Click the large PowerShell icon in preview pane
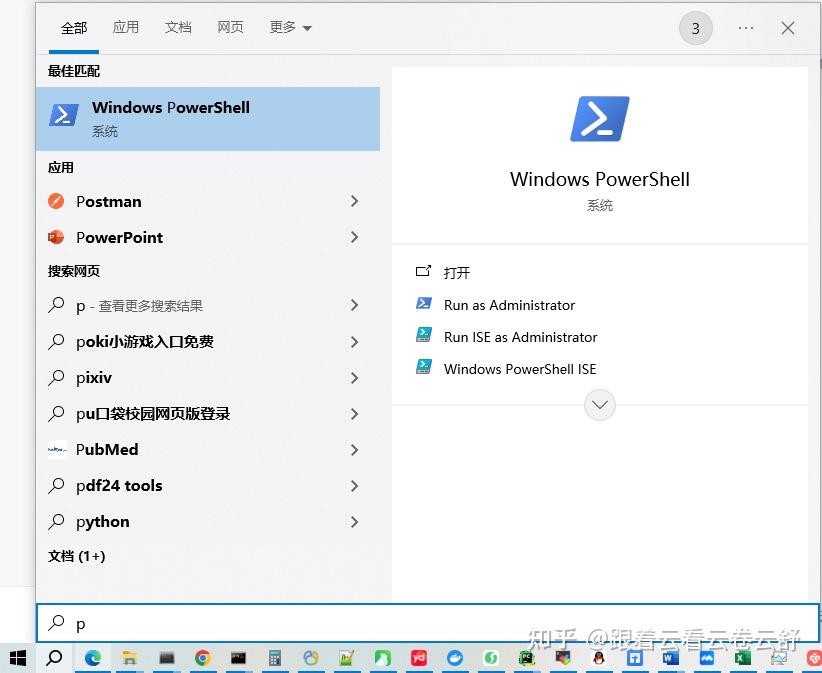The image size is (822, 673). pyautogui.click(x=600, y=119)
